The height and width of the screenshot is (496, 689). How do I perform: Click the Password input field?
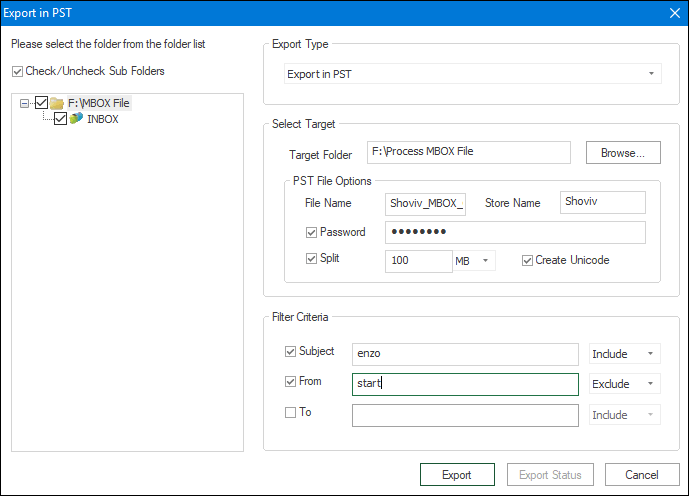pyautogui.click(x=515, y=232)
